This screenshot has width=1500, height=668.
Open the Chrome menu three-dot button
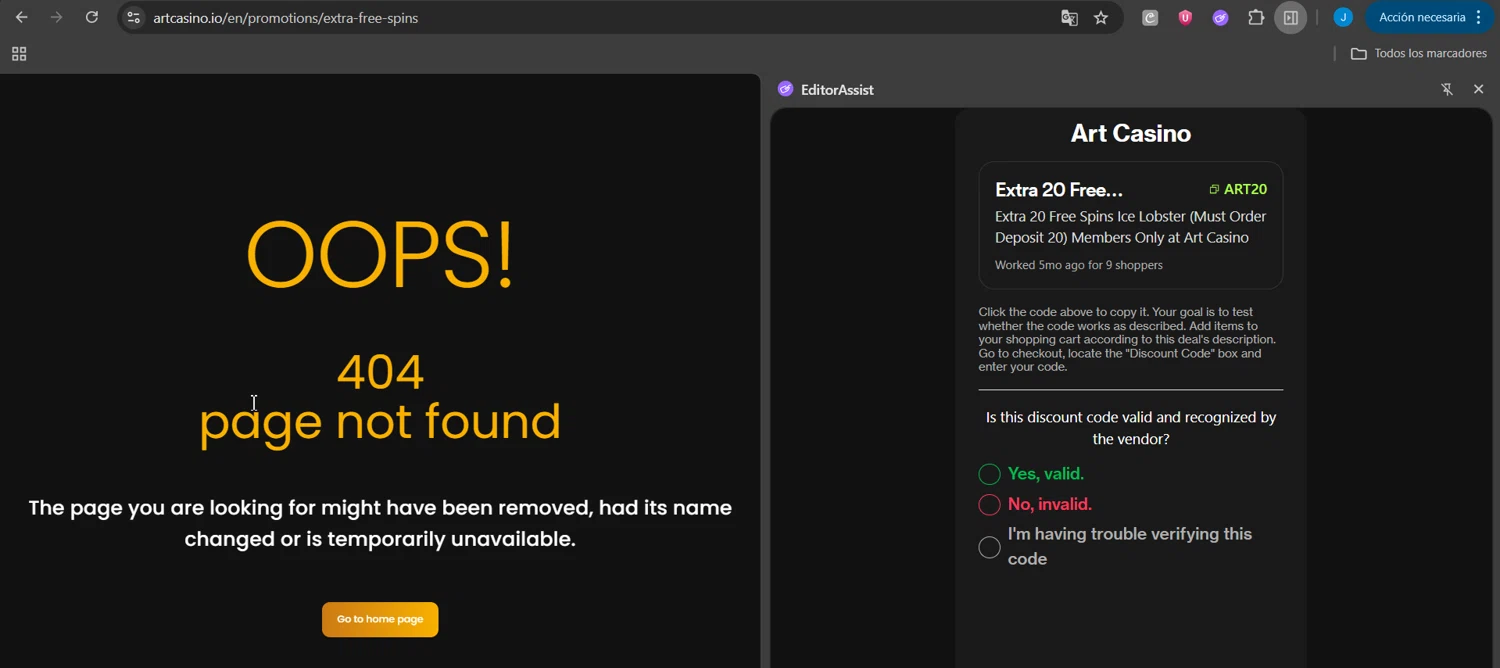(1478, 18)
